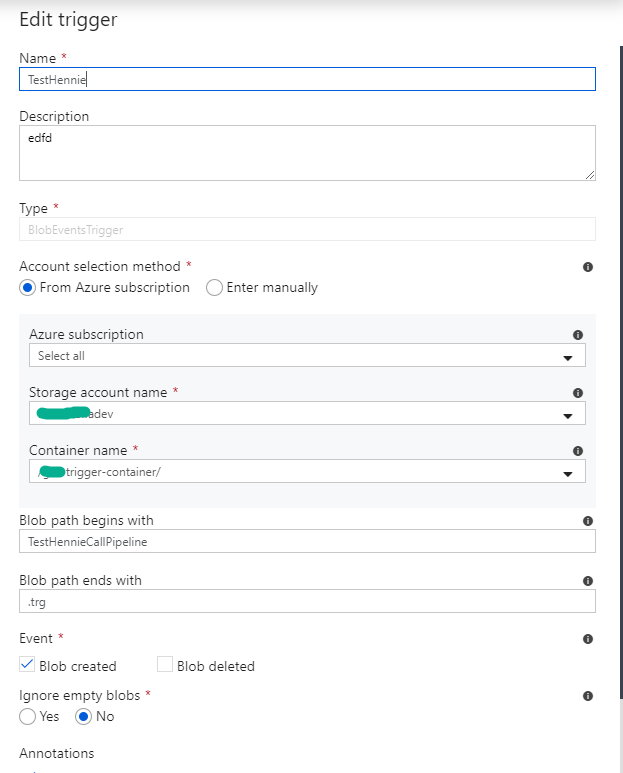Click into the Name field containing TestHennie
Screen dimensions: 623x773
[x=307, y=79]
